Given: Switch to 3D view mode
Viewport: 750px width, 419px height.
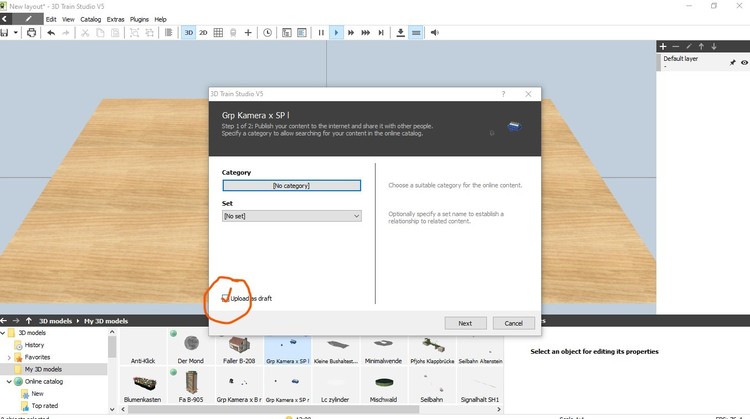Looking at the screenshot, I should coord(188,33).
